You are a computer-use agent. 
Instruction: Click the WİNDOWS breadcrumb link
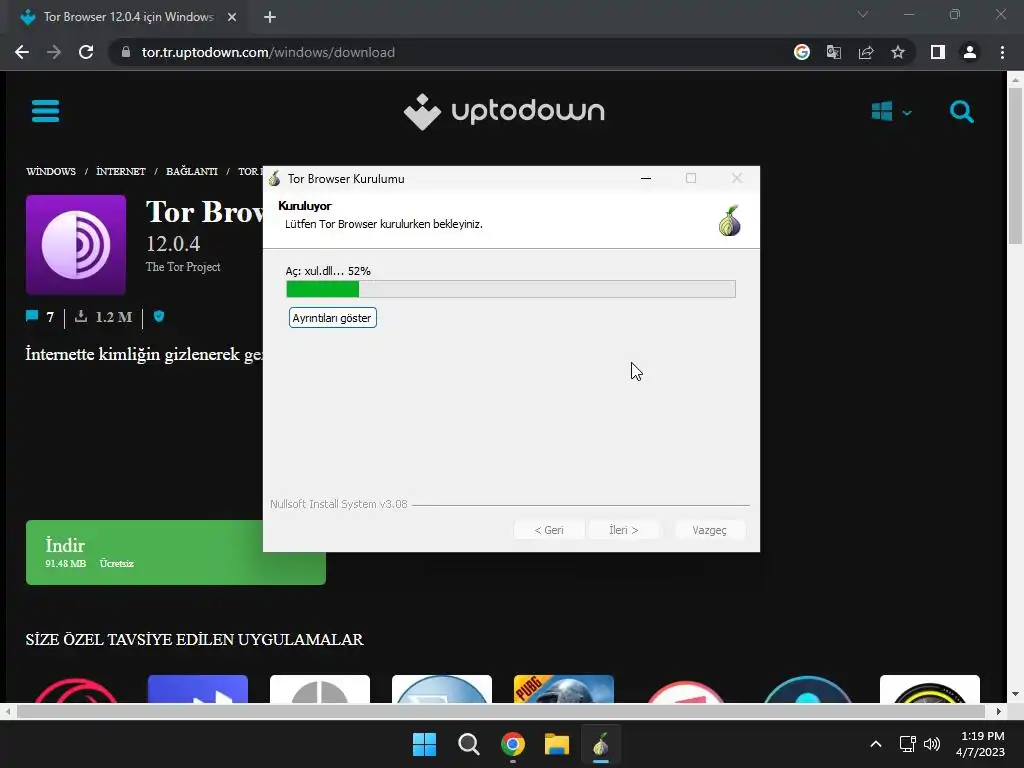click(x=51, y=171)
